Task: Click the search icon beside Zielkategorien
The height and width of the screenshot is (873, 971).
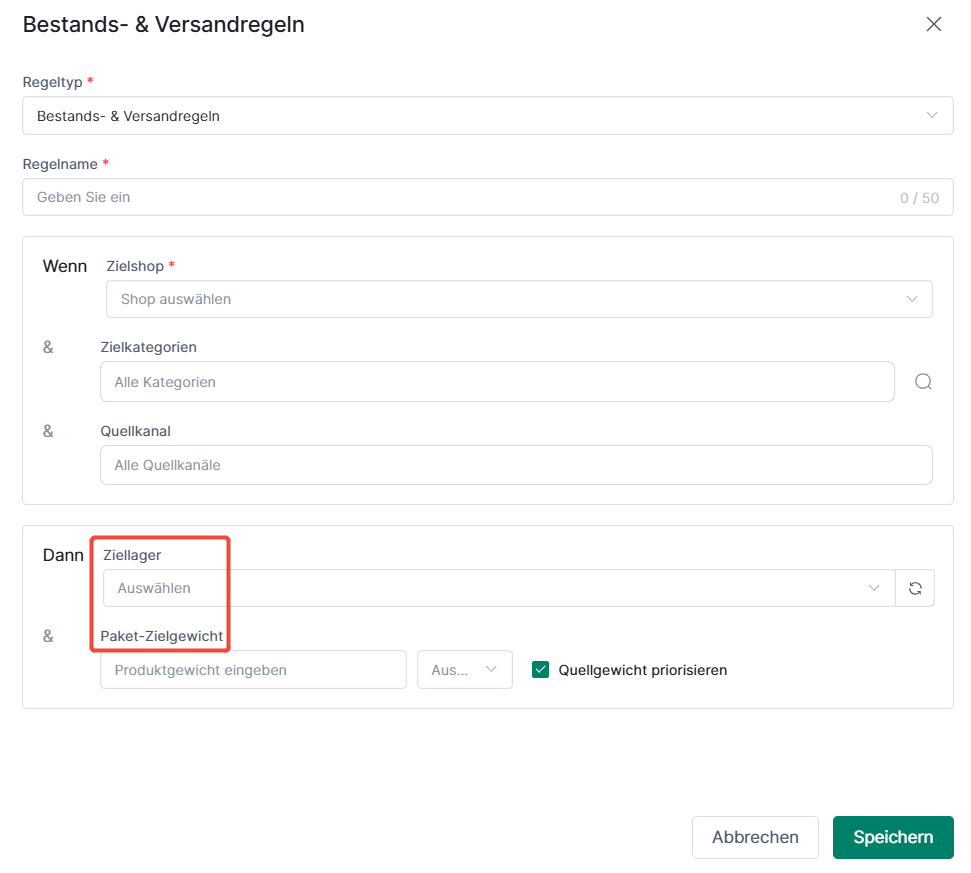Action: point(923,381)
